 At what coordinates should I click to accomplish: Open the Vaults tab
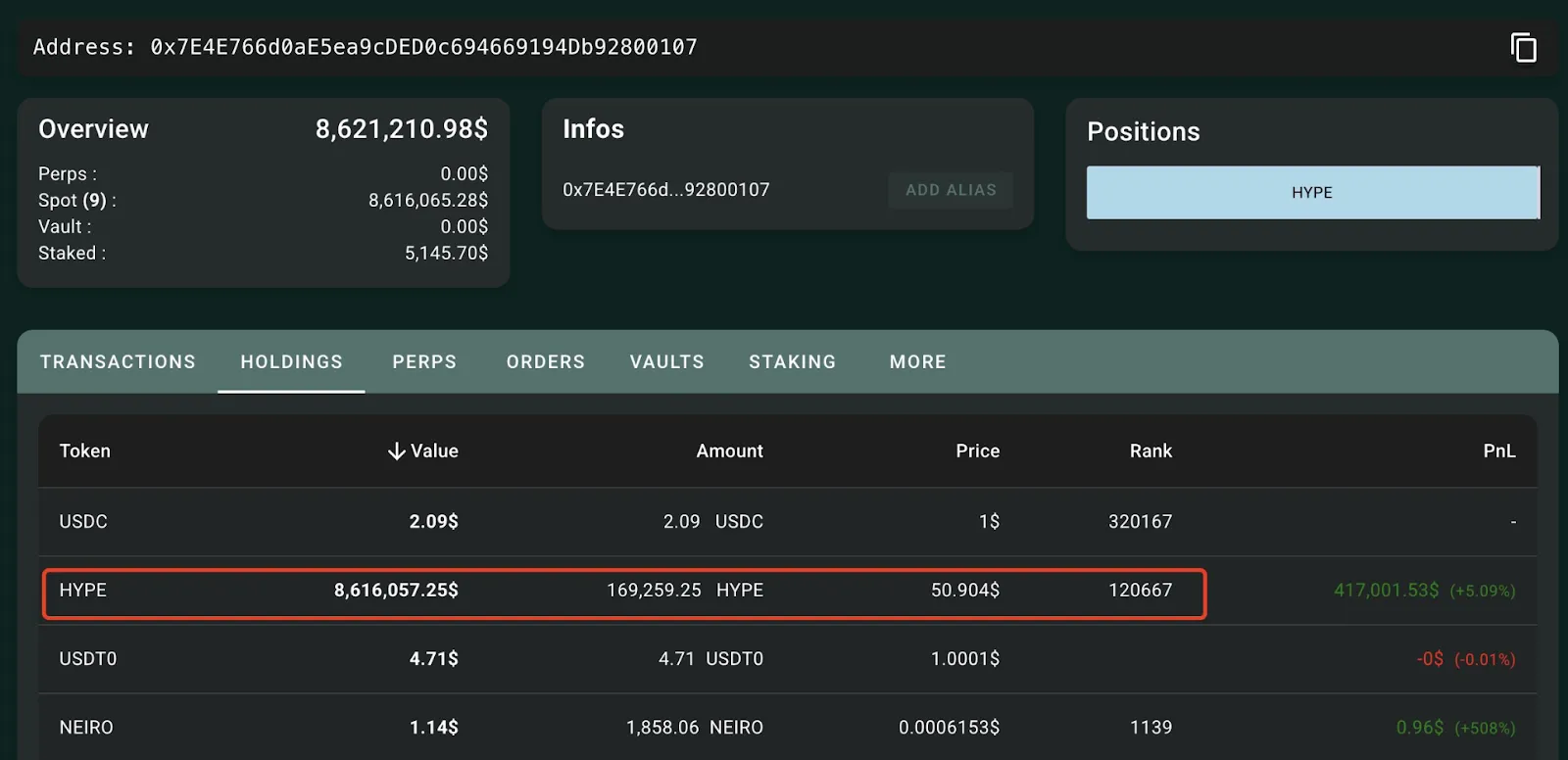click(666, 362)
